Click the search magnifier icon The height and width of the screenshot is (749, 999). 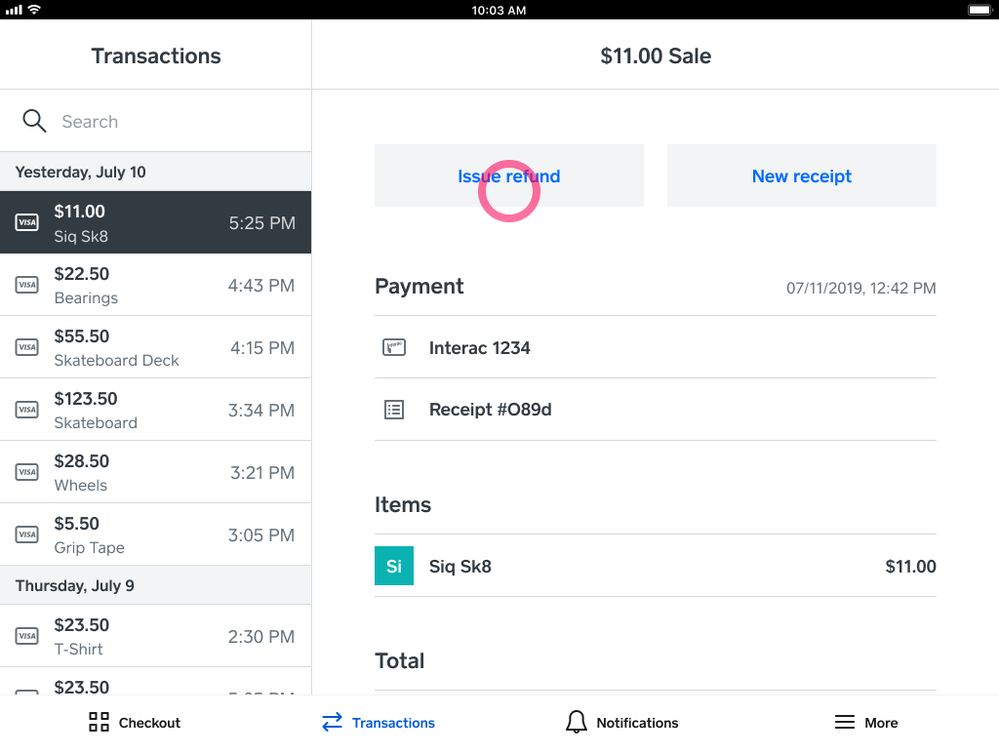pos(34,121)
